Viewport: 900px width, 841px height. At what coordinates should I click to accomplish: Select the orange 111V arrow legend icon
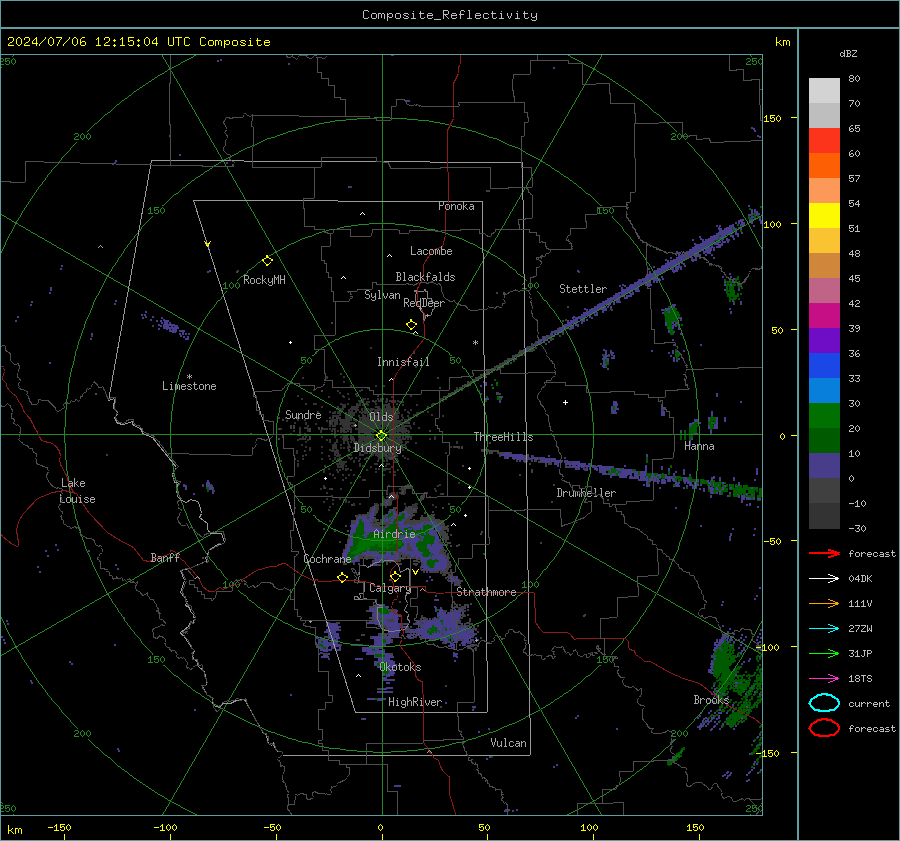(x=824, y=603)
